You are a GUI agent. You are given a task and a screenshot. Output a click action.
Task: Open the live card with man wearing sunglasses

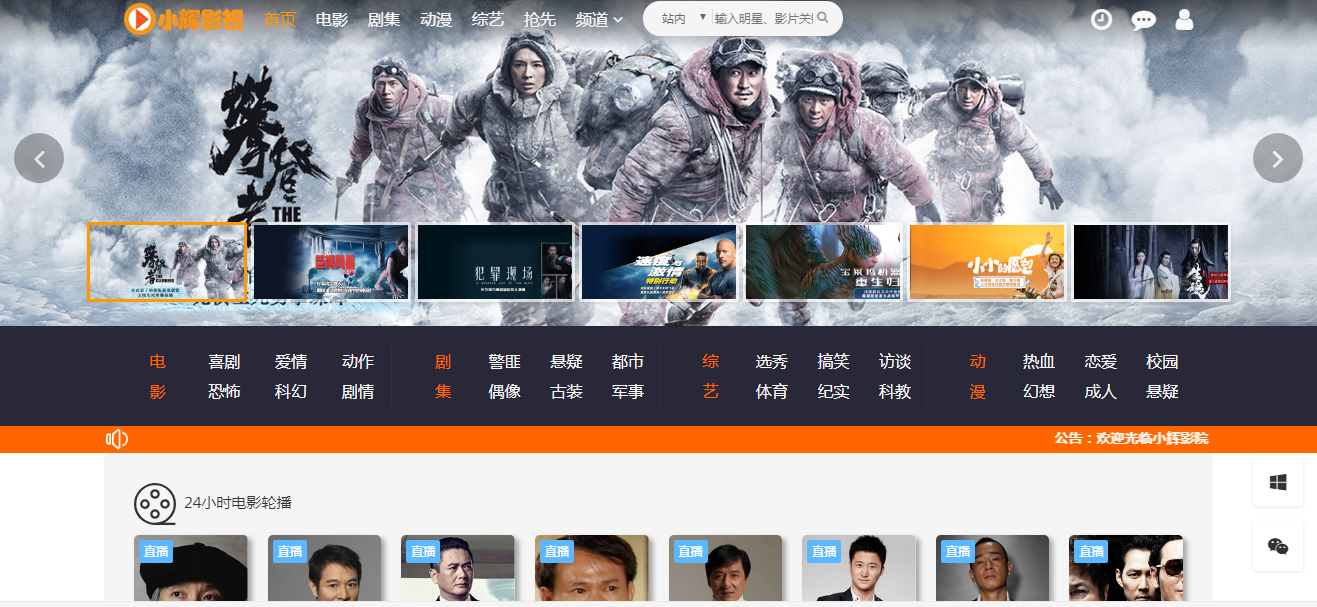1126,569
